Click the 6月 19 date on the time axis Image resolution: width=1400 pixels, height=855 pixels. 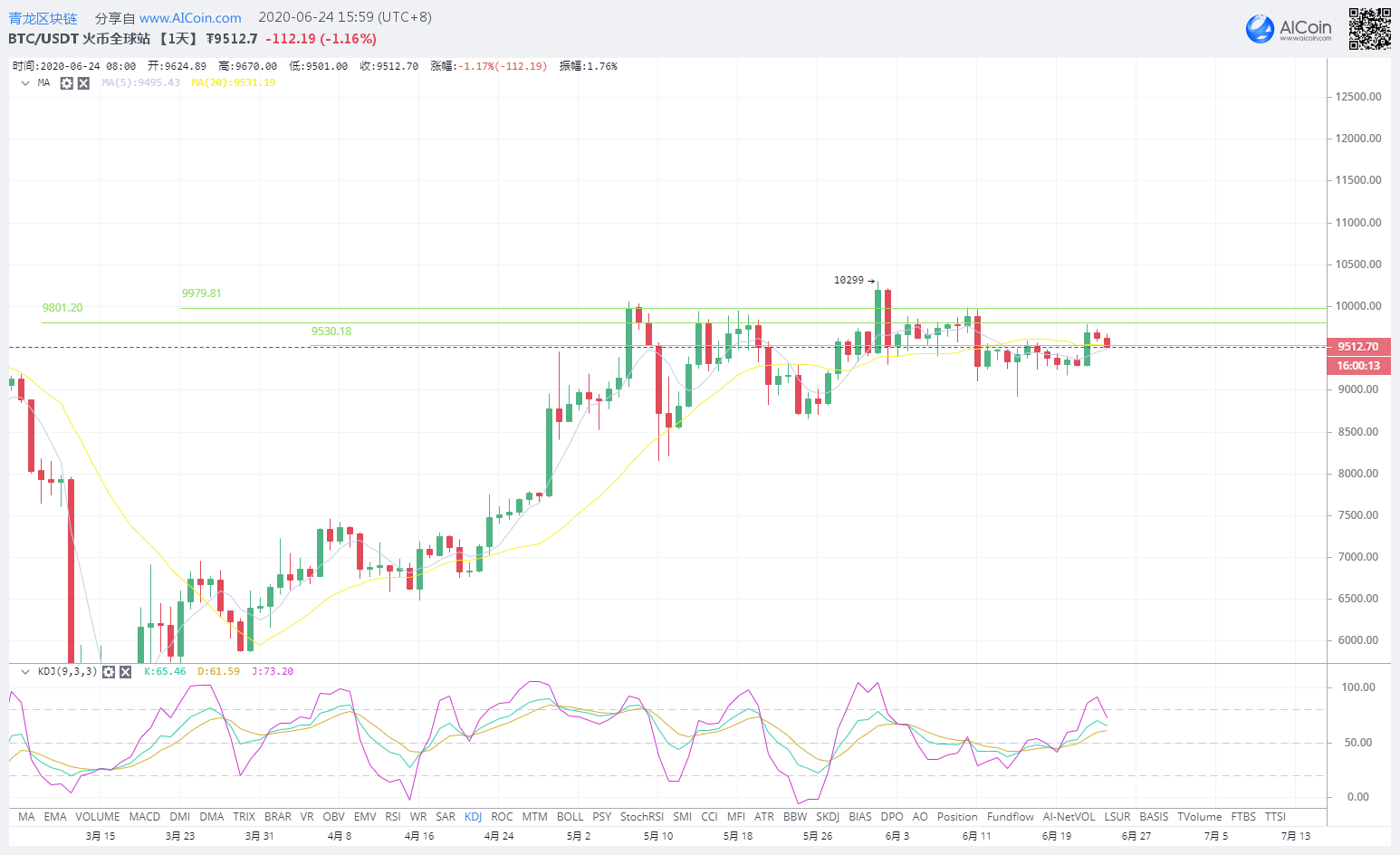pos(1057,836)
